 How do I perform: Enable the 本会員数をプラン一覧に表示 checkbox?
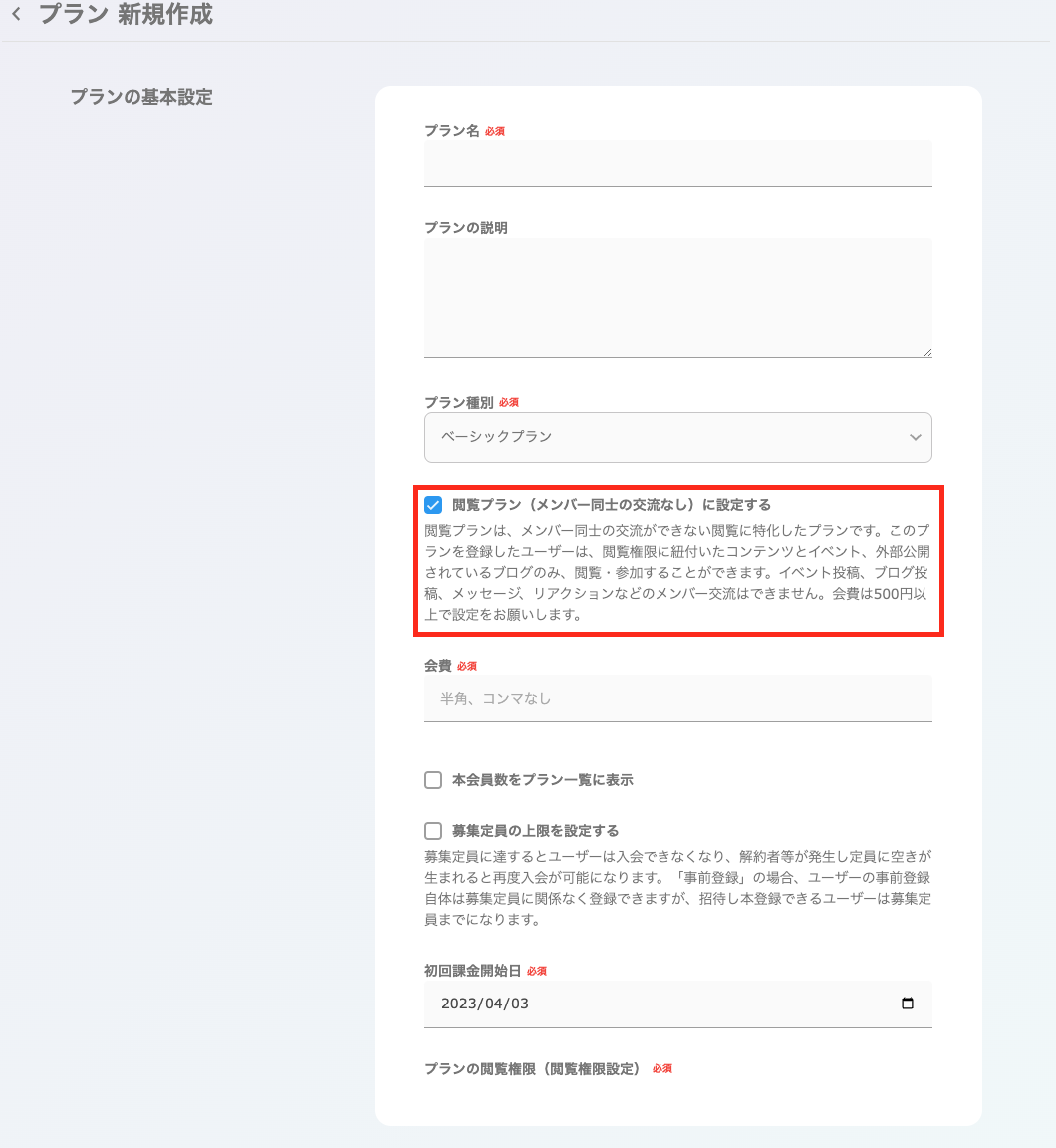coord(433,780)
